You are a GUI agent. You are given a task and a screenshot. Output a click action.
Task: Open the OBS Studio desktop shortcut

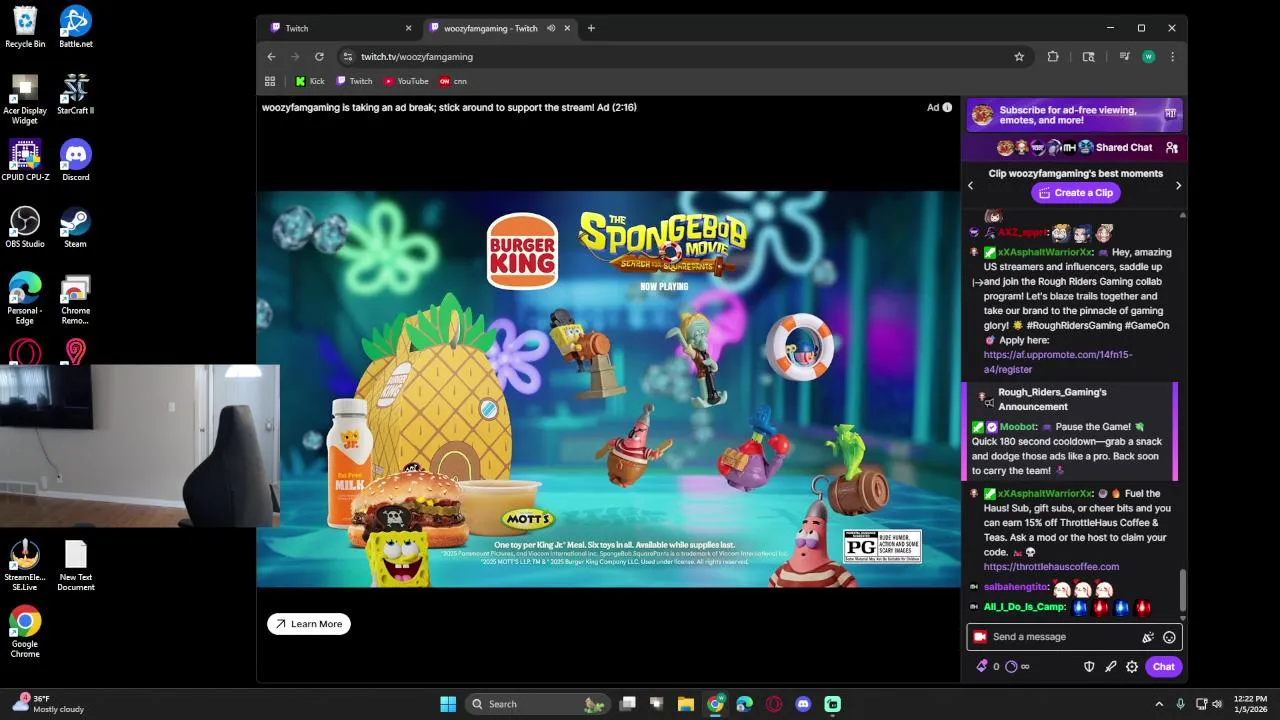coord(25,227)
